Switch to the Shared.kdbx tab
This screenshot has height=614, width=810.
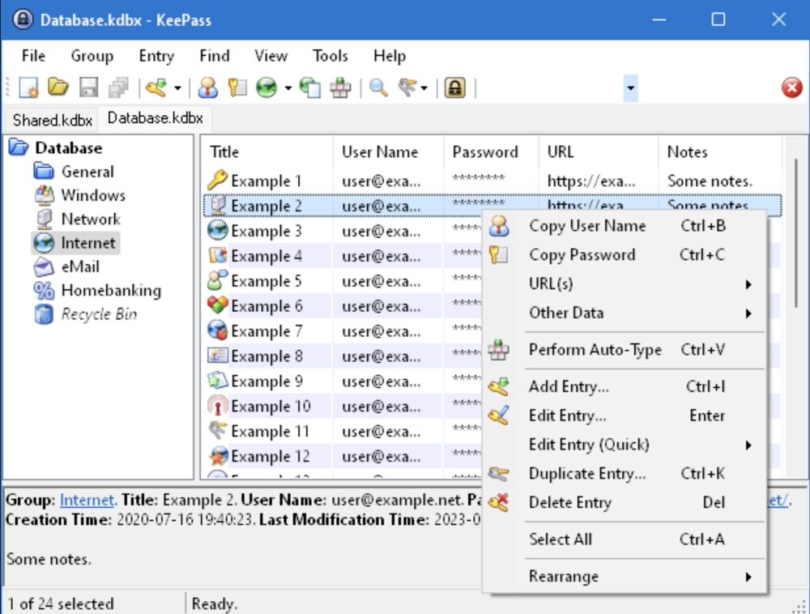[51, 119]
